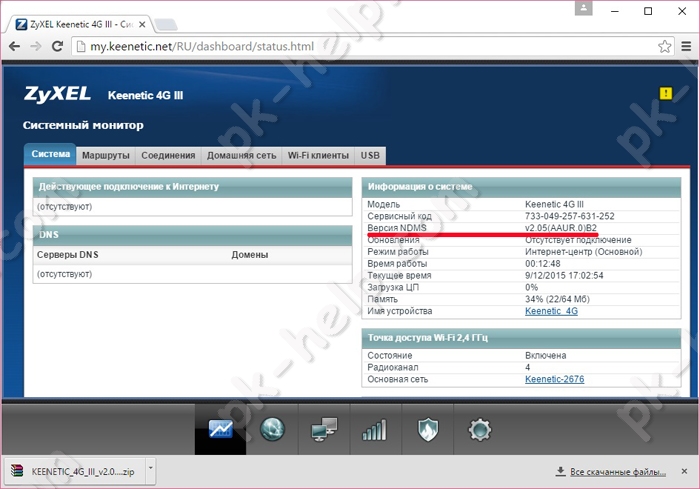
Task: Select the Система tab
Action: click(50, 154)
